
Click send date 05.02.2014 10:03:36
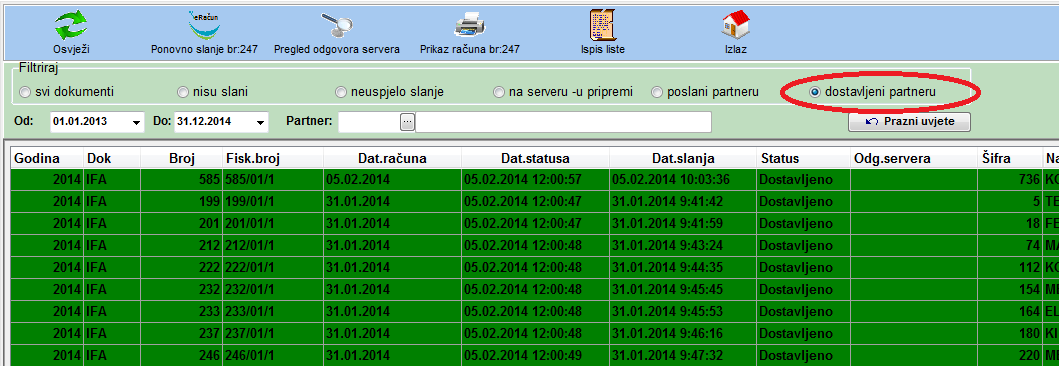(x=683, y=180)
